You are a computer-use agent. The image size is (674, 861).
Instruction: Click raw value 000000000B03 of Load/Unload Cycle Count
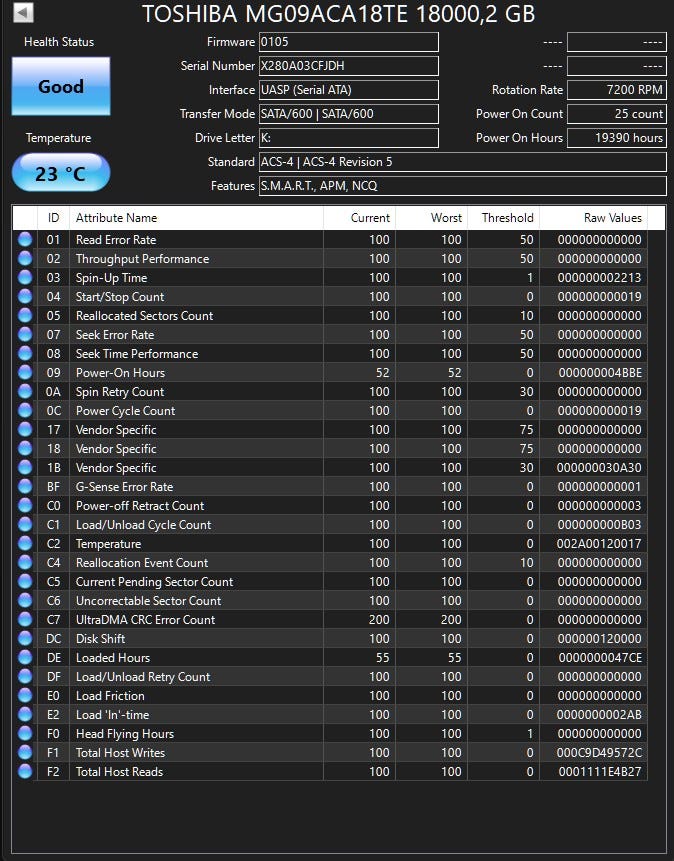(599, 525)
